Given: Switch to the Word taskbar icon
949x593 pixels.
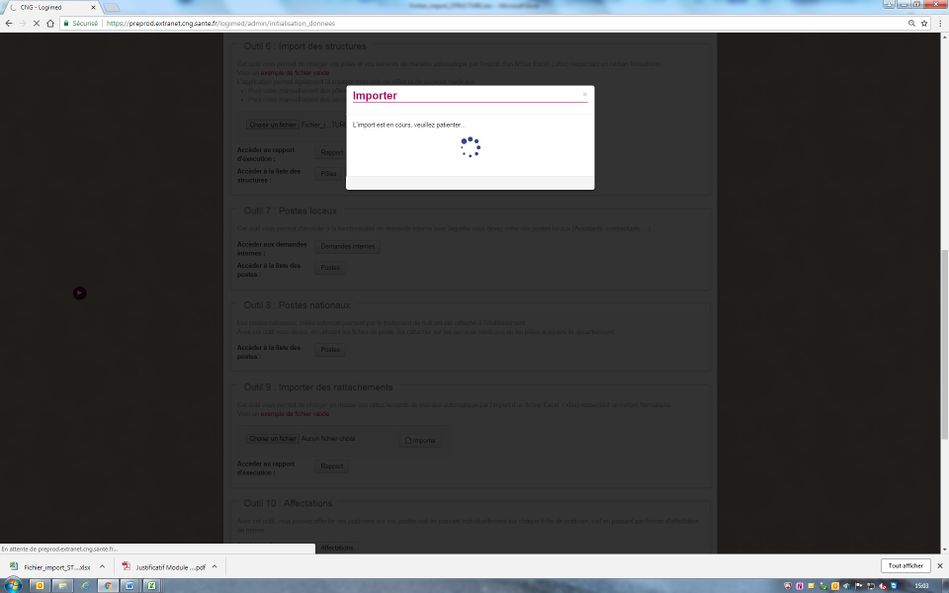Looking at the screenshot, I should point(130,585).
